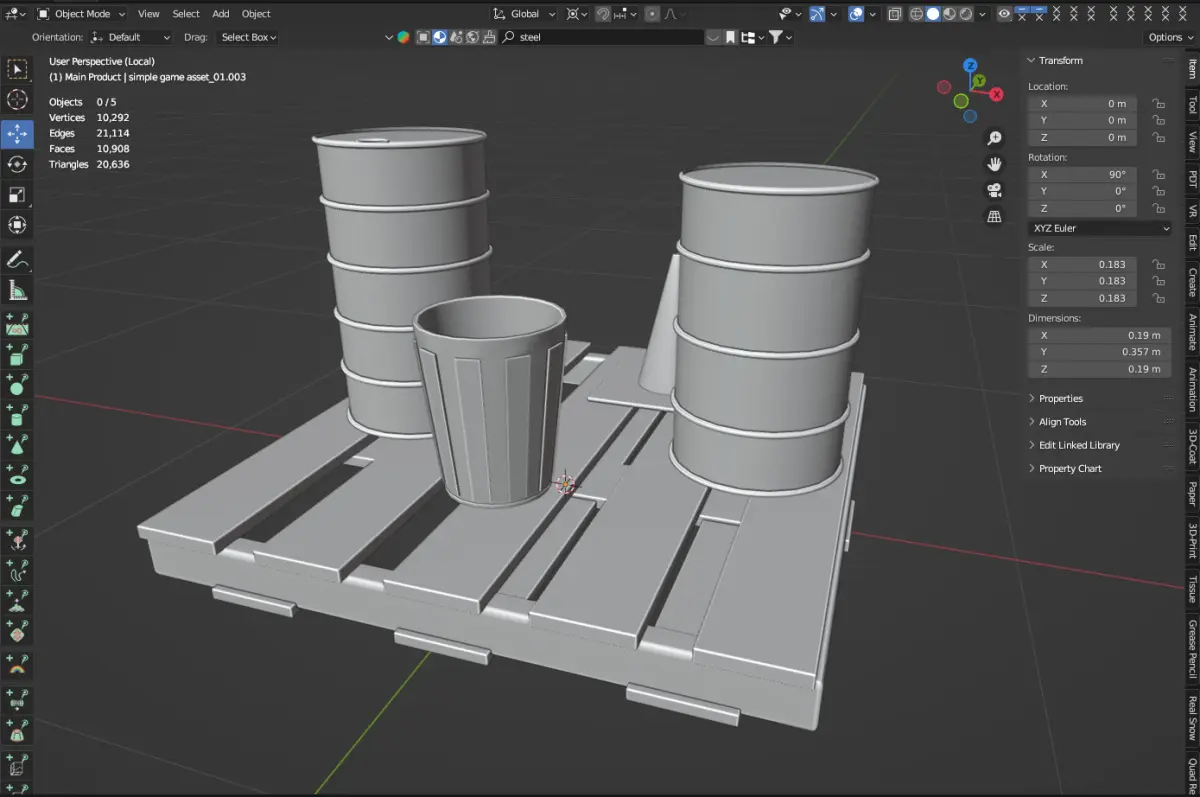
Task: Switch to the 3D-Print sidebar tab
Action: coord(1192,541)
